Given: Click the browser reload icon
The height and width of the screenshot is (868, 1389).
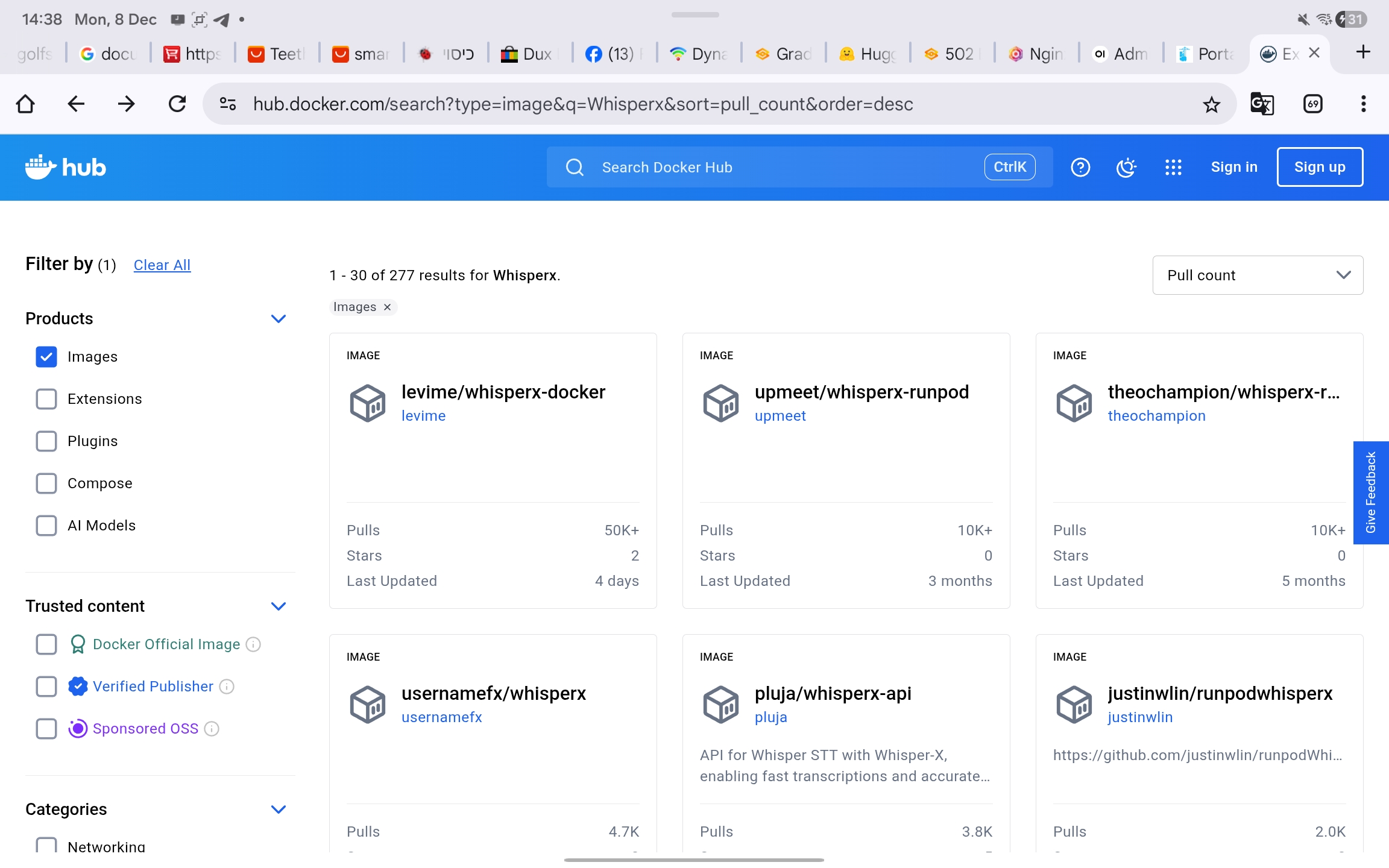Looking at the screenshot, I should (177, 104).
